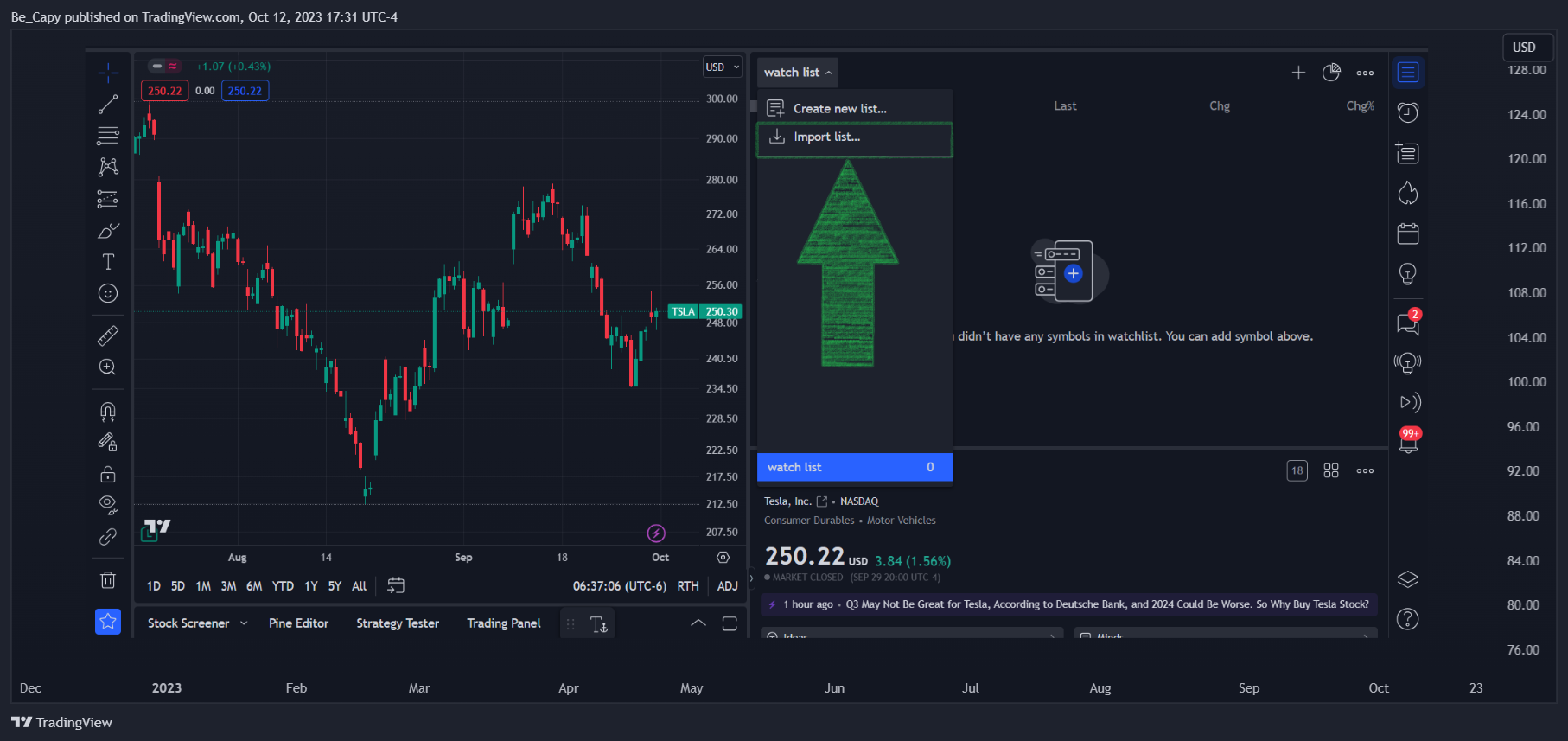Toggle the favorites toolbar star button
This screenshot has width=1568, height=741.
pos(108,621)
